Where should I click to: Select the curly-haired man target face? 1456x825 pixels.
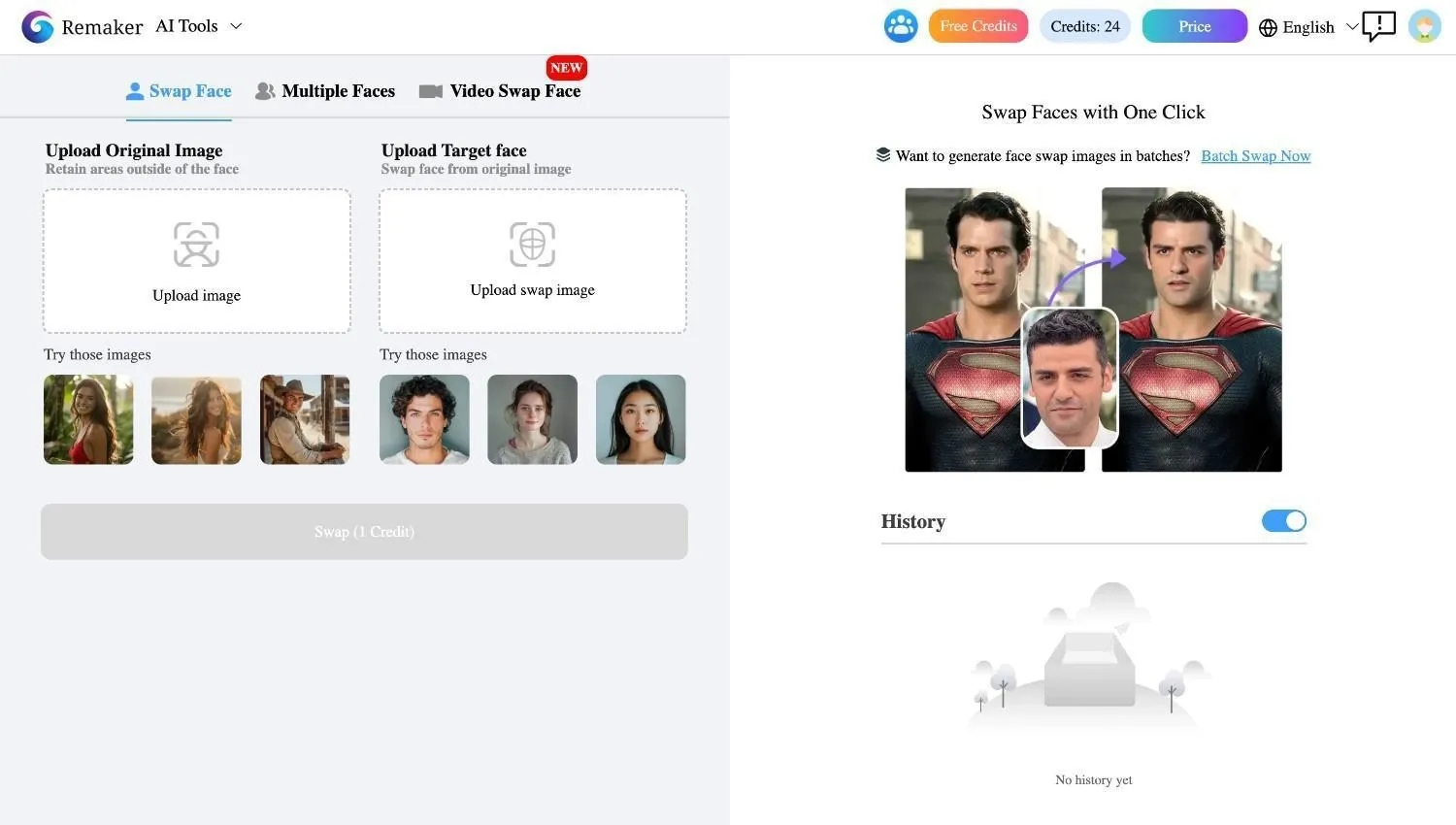(x=424, y=419)
